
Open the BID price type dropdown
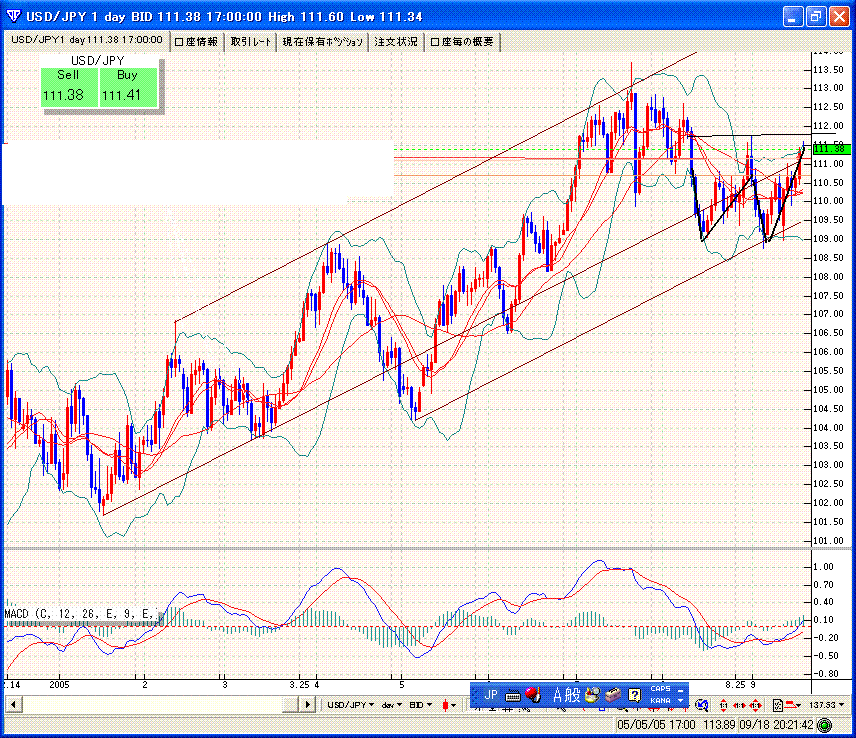click(x=422, y=705)
